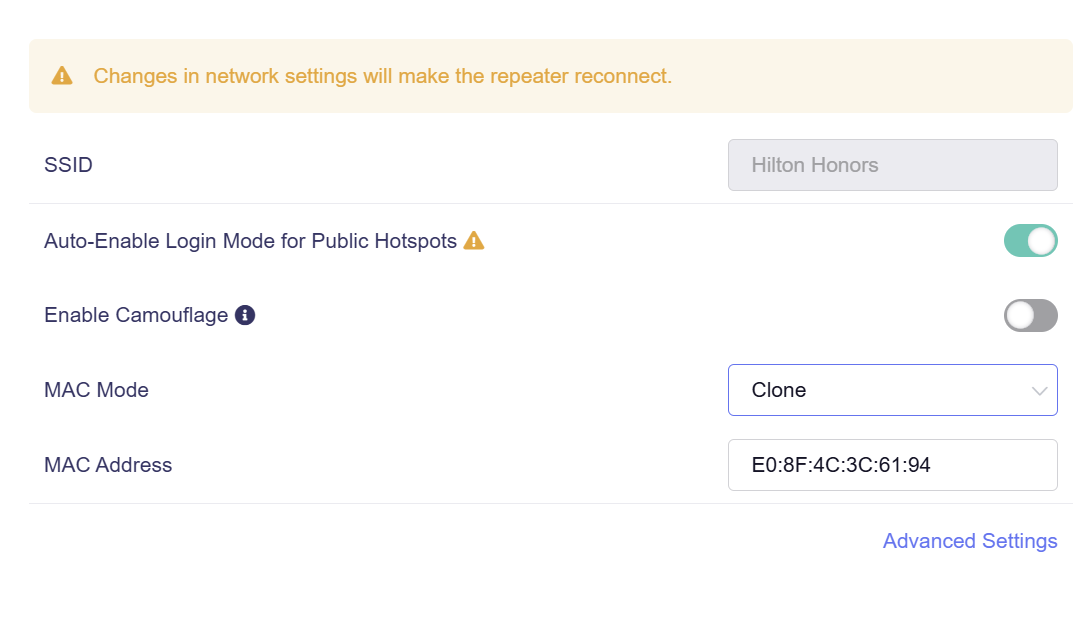
Task: Click the warning icon beside Public Hotspots label
Action: (474, 241)
